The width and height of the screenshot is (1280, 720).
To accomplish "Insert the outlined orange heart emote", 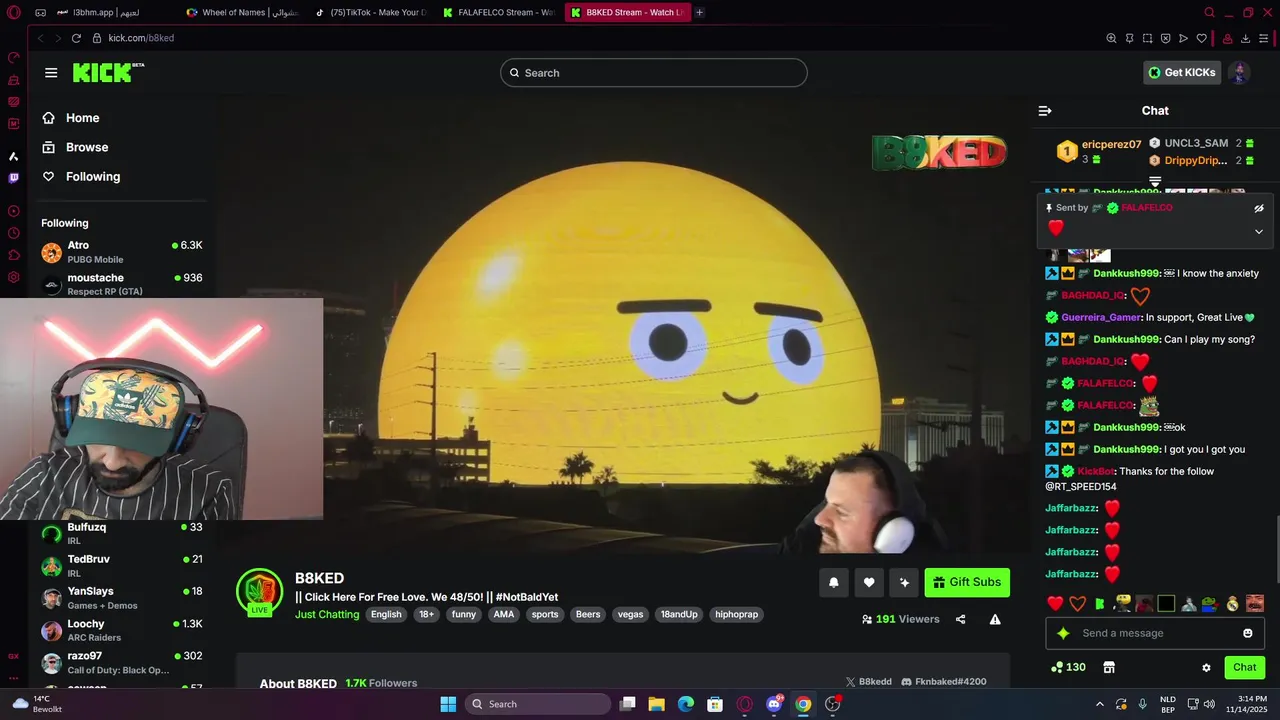I will 1077,603.
